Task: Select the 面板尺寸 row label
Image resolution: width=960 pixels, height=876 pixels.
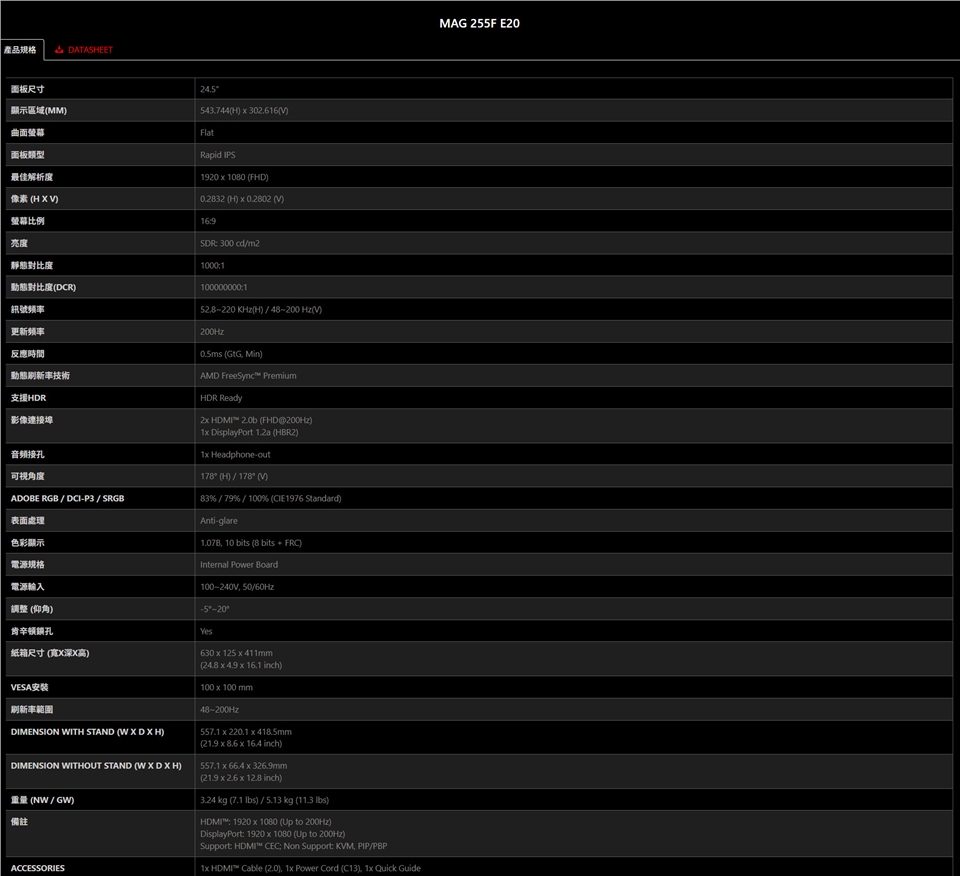Action: click(27, 89)
